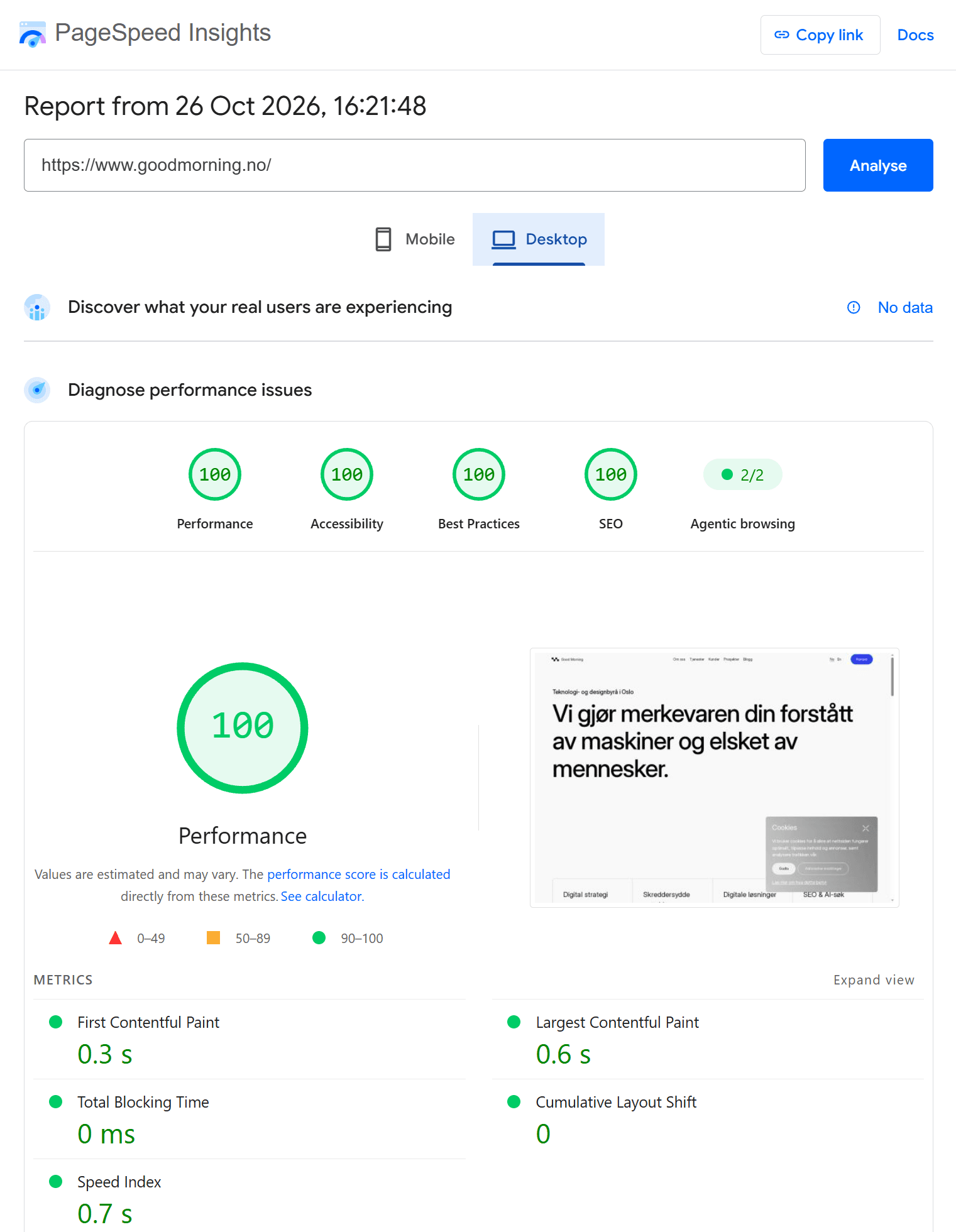The height and width of the screenshot is (1232, 956).
Task: Click the Report from 26 Oct 2026 heading
Action: click(x=225, y=106)
